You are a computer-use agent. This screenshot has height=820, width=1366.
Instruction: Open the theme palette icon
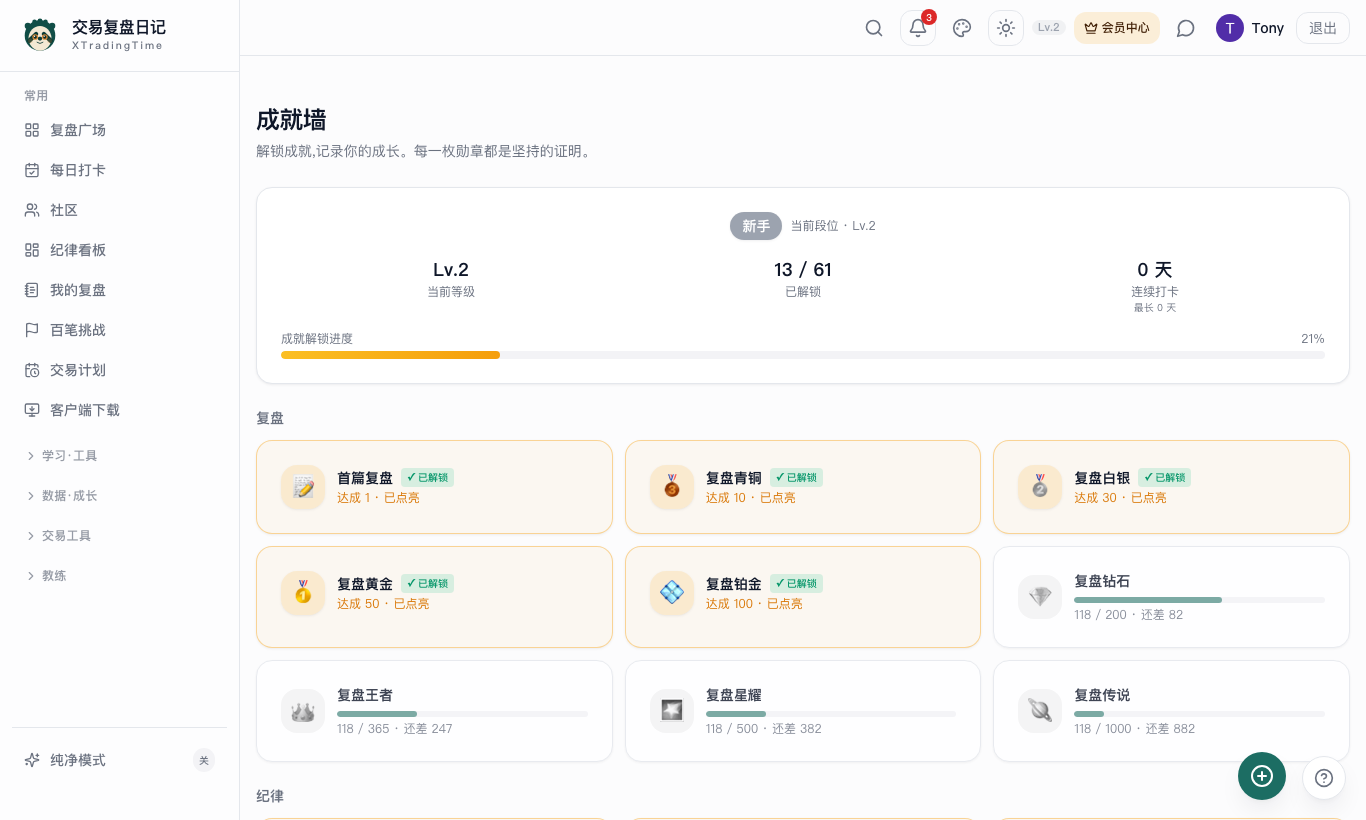tap(962, 28)
